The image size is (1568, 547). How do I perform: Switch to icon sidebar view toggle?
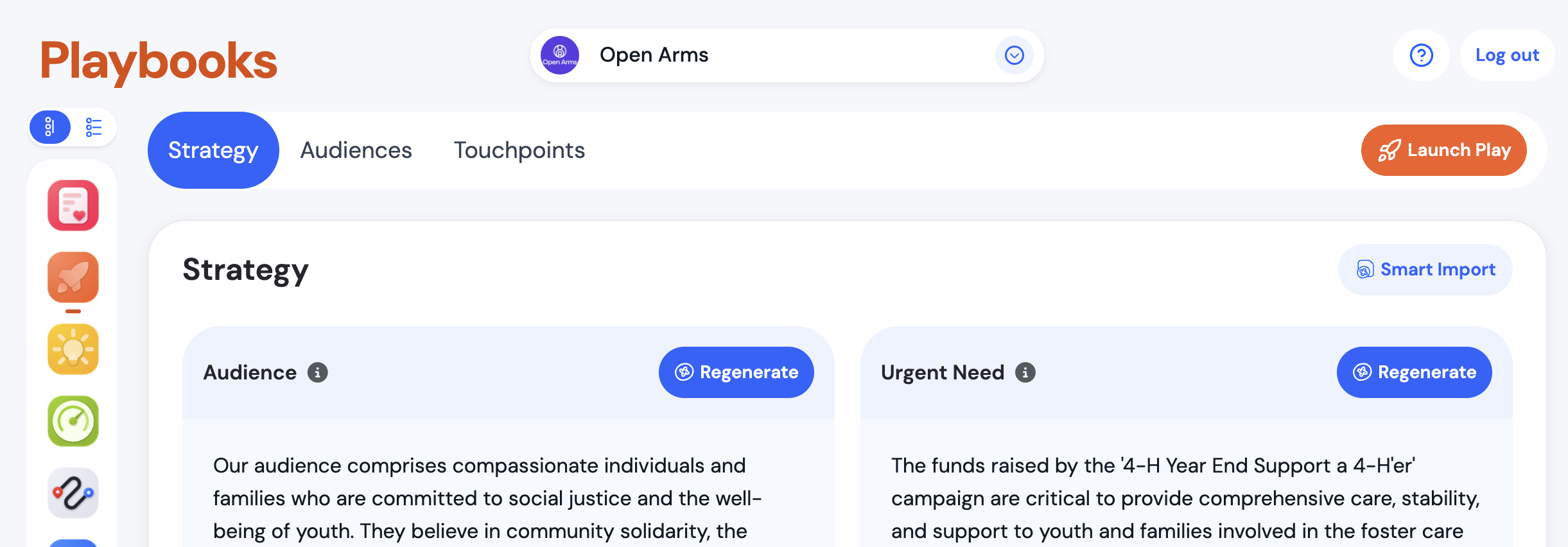coord(50,127)
